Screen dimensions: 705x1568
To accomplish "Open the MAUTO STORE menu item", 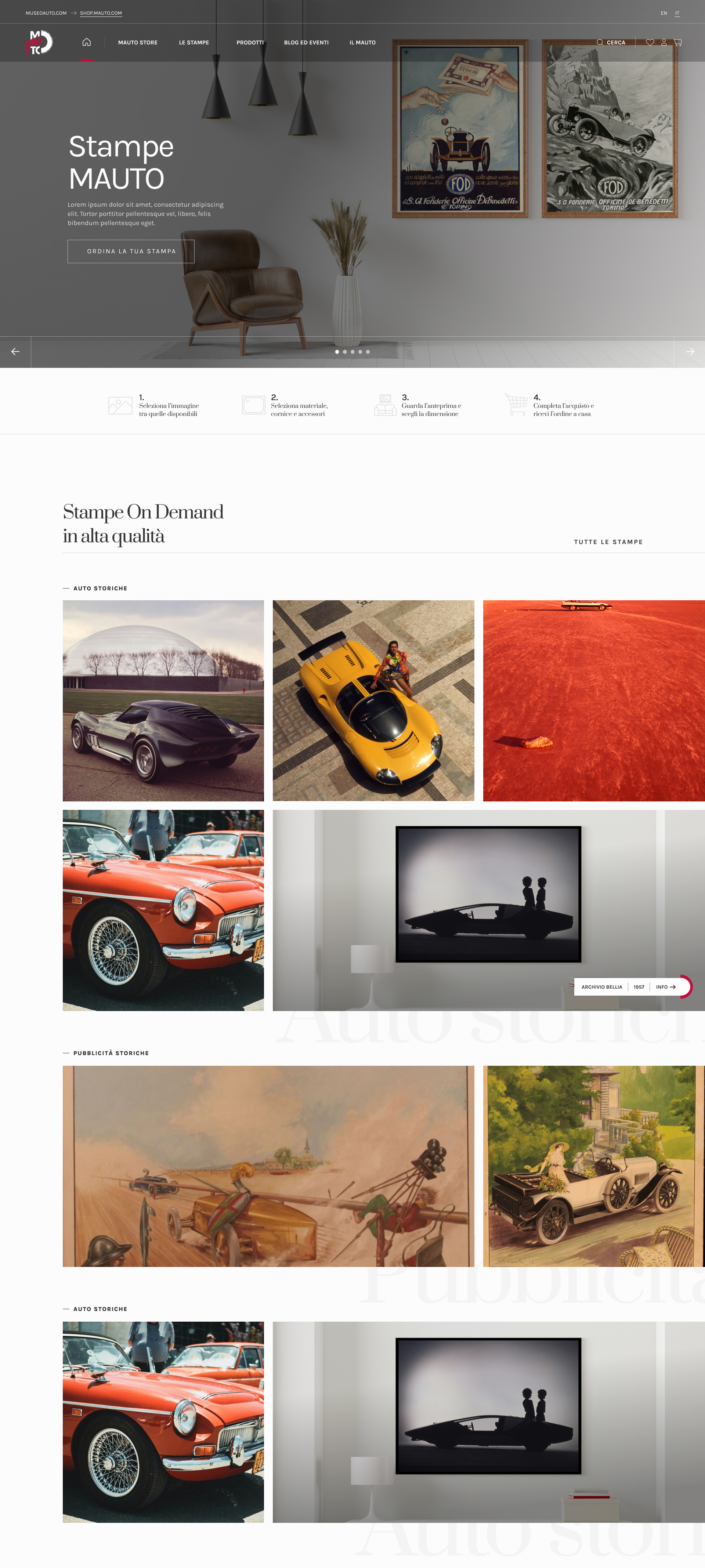I will pos(138,43).
